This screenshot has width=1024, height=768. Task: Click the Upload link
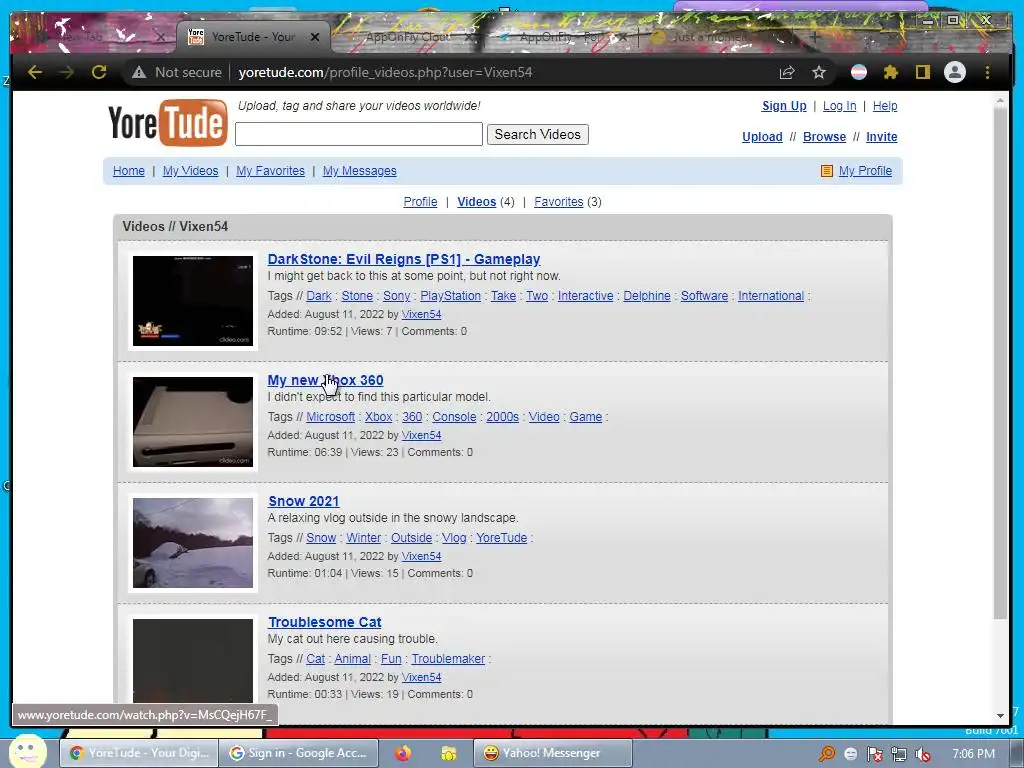pyautogui.click(x=762, y=136)
